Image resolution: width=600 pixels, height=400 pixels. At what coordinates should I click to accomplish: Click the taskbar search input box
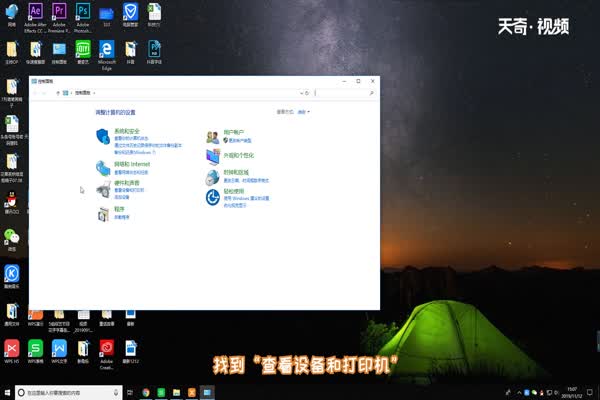click(x=69, y=392)
